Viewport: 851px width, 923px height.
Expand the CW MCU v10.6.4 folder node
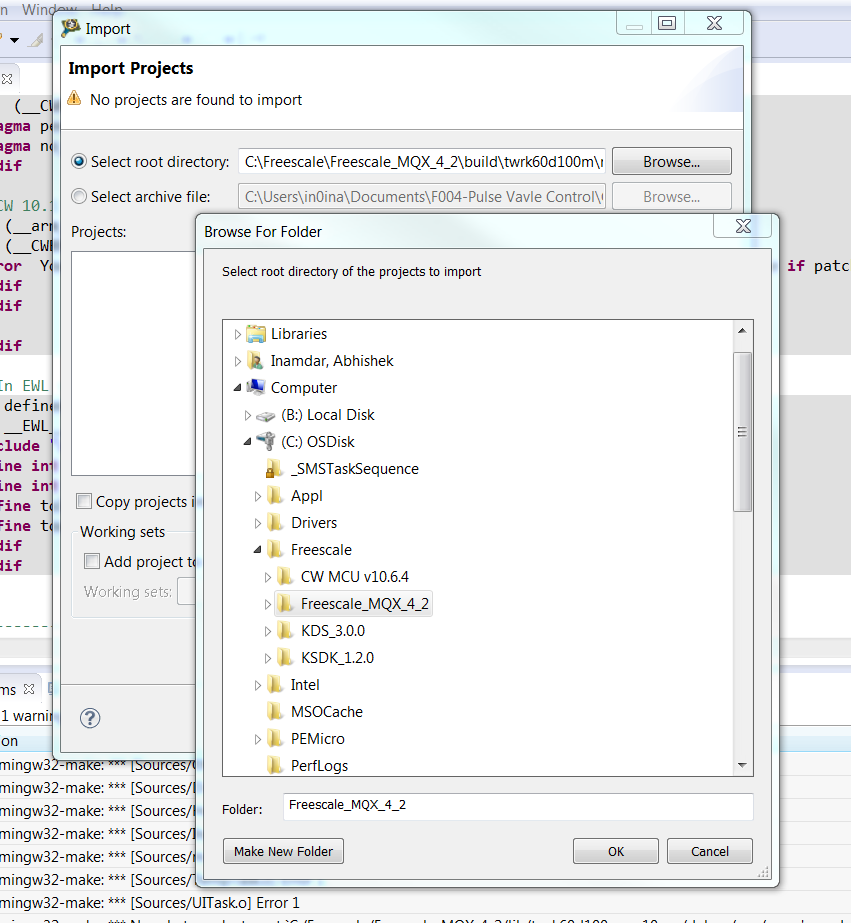(x=268, y=577)
